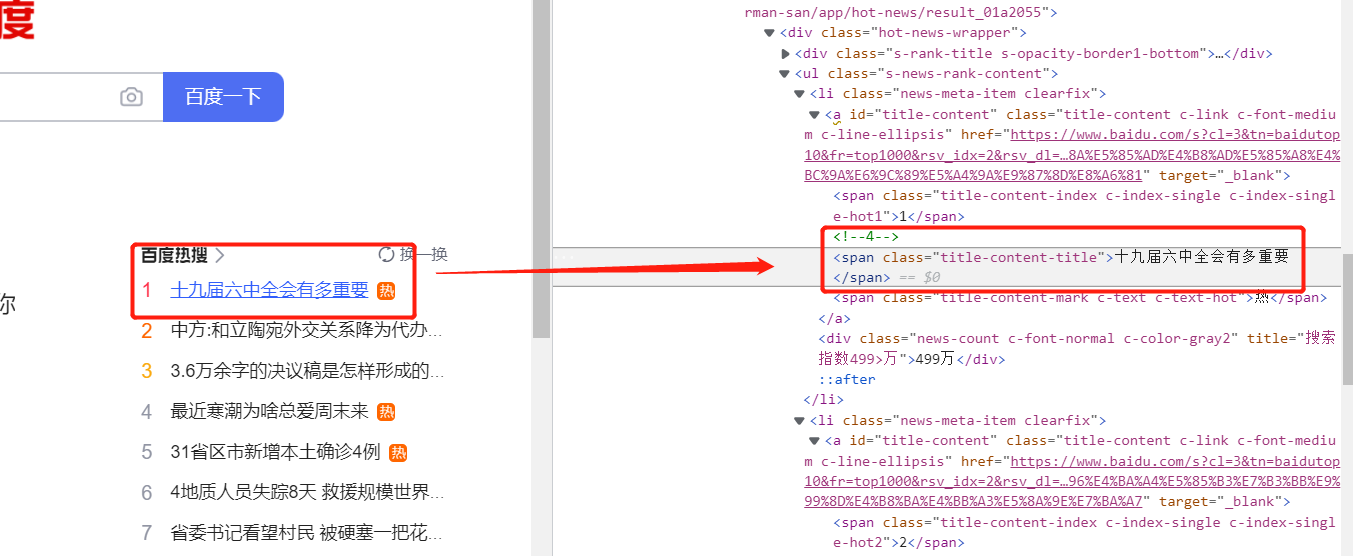Select the ::after pseudo-element line
The image size is (1353, 556).
(x=847, y=379)
